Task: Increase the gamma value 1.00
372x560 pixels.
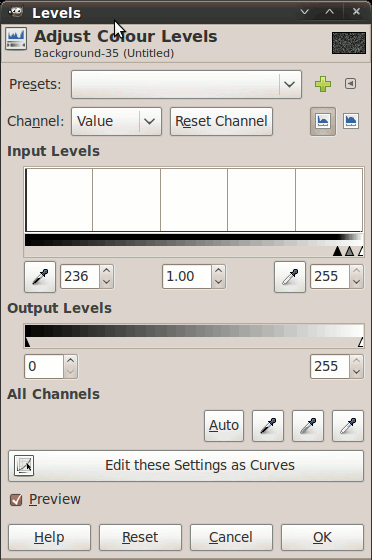Action: pos(218,271)
